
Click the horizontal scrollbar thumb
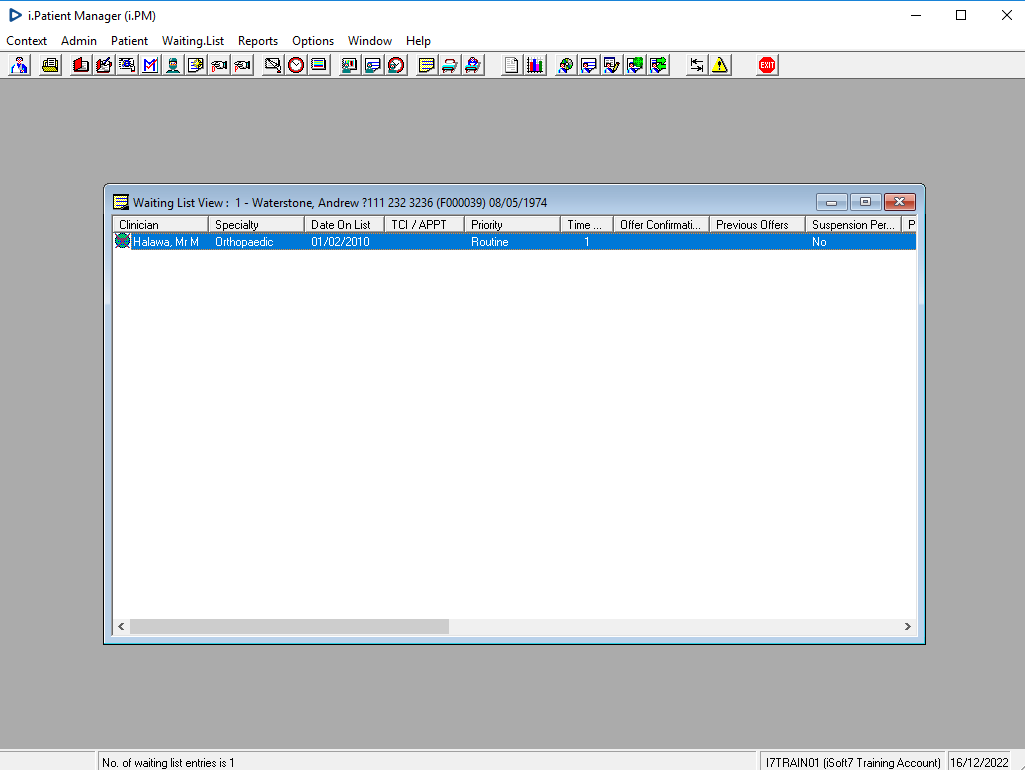(290, 626)
